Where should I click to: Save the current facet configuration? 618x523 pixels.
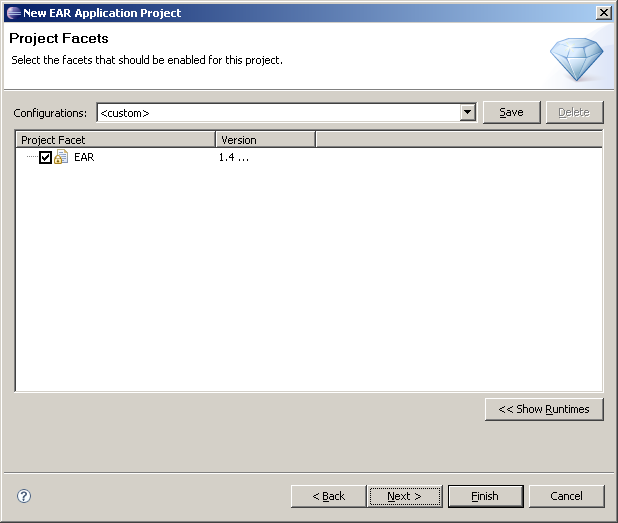click(x=511, y=112)
